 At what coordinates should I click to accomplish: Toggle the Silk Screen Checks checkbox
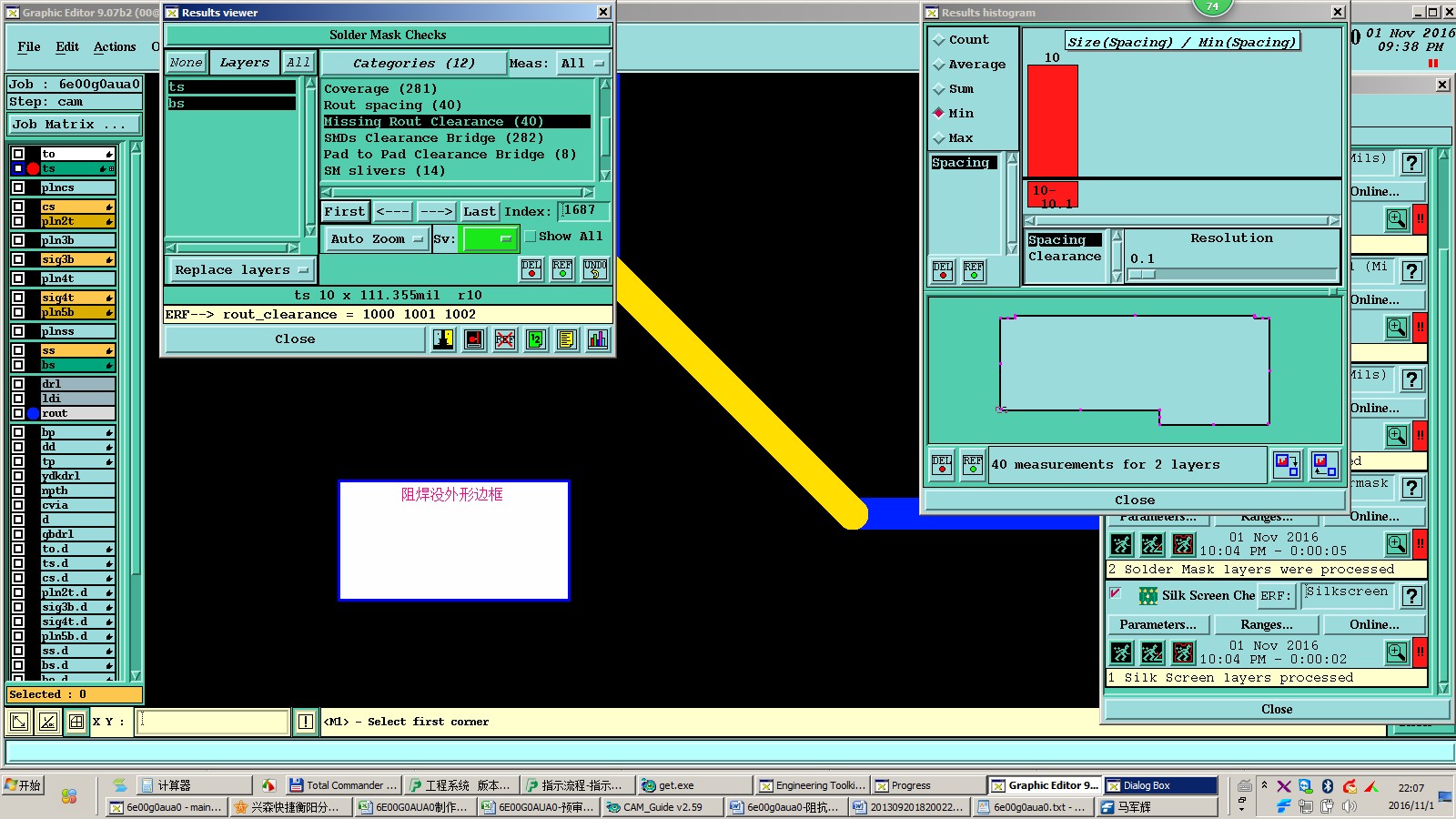(1115, 593)
